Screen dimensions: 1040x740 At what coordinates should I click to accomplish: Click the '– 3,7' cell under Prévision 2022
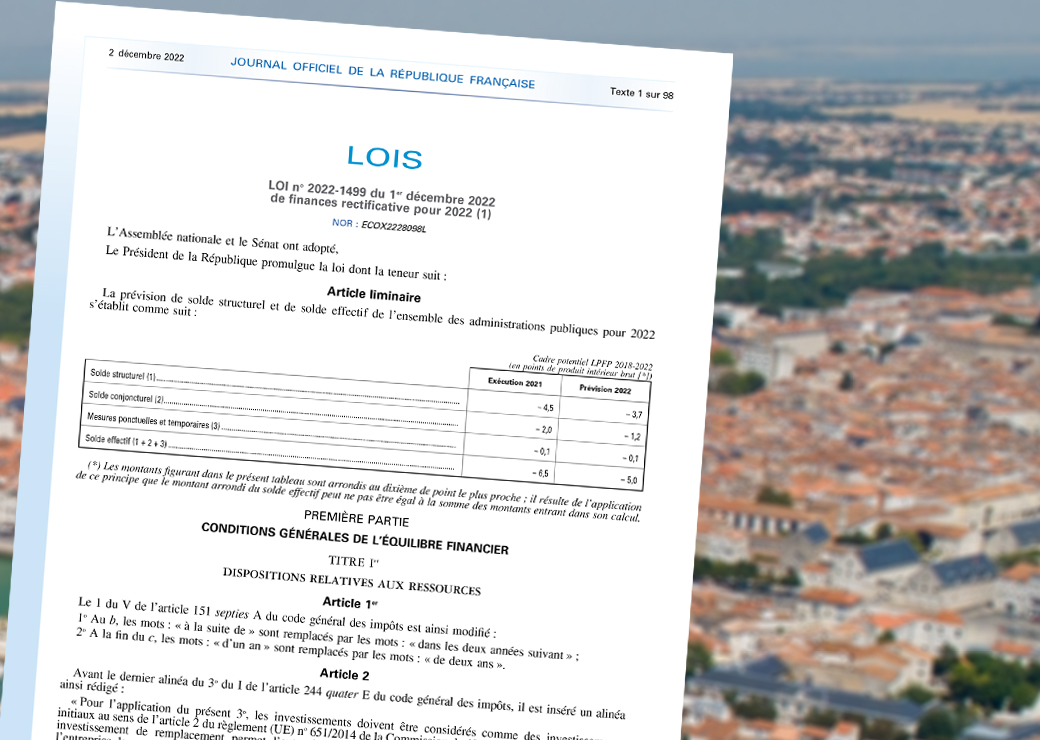pos(633,414)
